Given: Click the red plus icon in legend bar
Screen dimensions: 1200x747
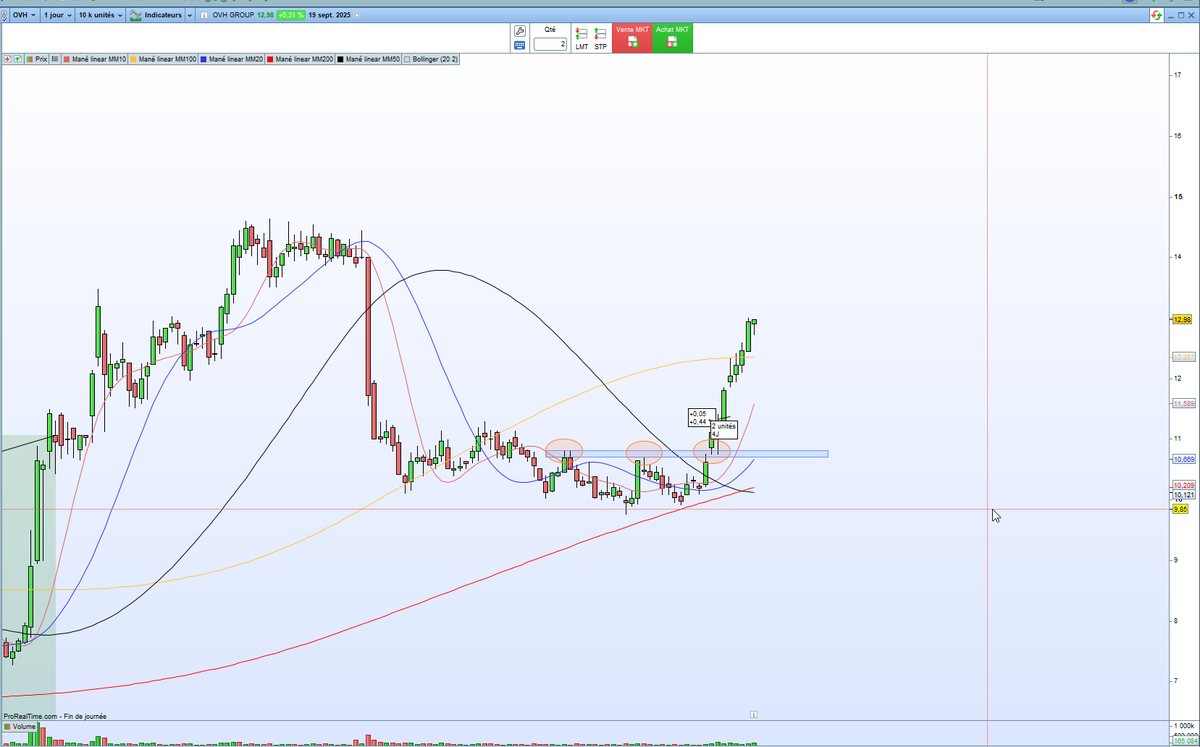Looking at the screenshot, I should click(7, 60).
